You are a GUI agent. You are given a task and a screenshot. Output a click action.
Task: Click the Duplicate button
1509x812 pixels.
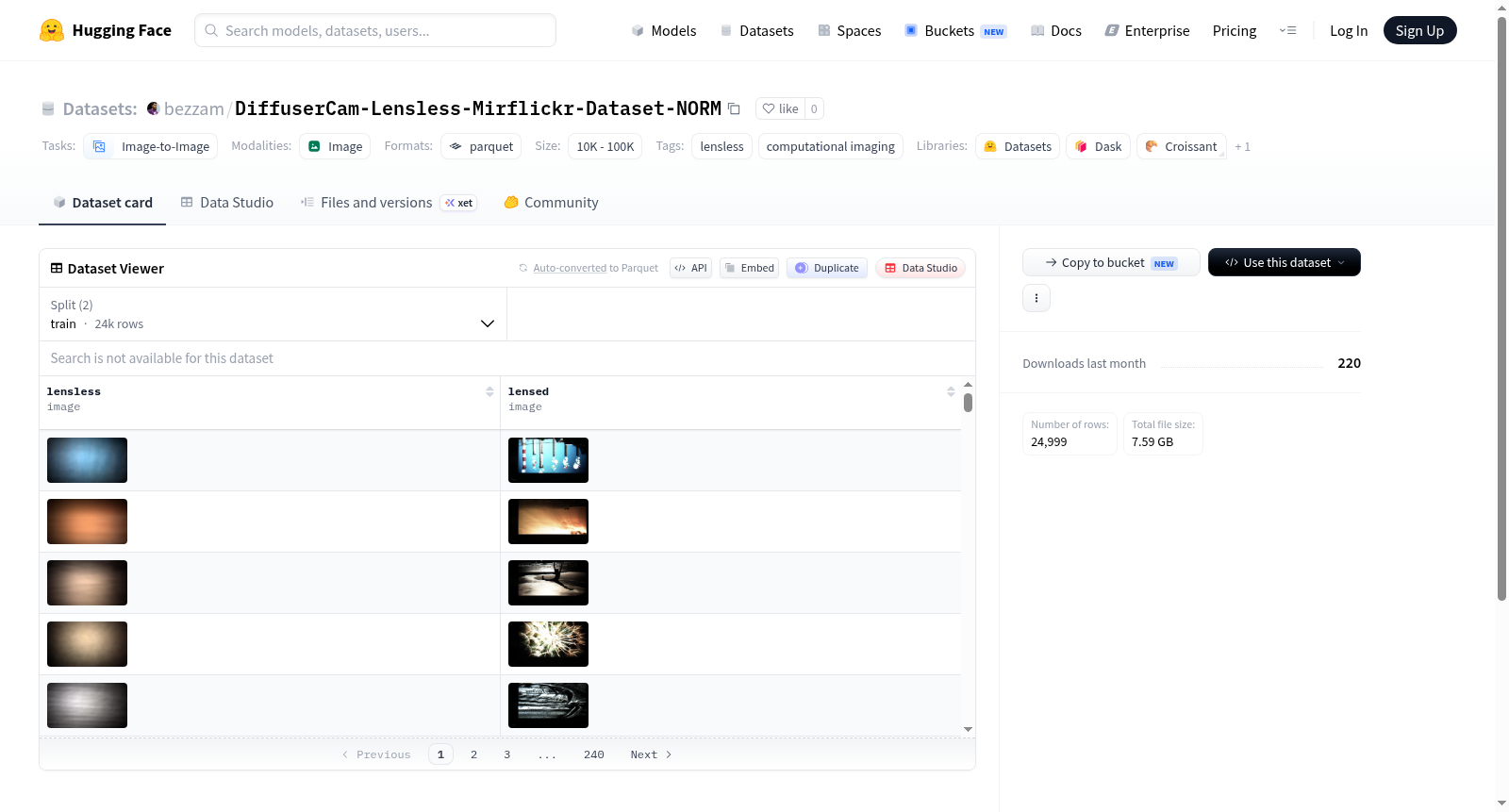pos(827,268)
